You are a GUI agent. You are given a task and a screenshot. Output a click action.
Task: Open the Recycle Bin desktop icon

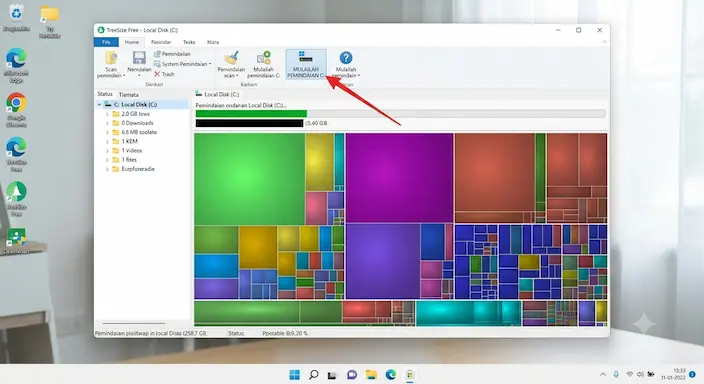point(16,18)
